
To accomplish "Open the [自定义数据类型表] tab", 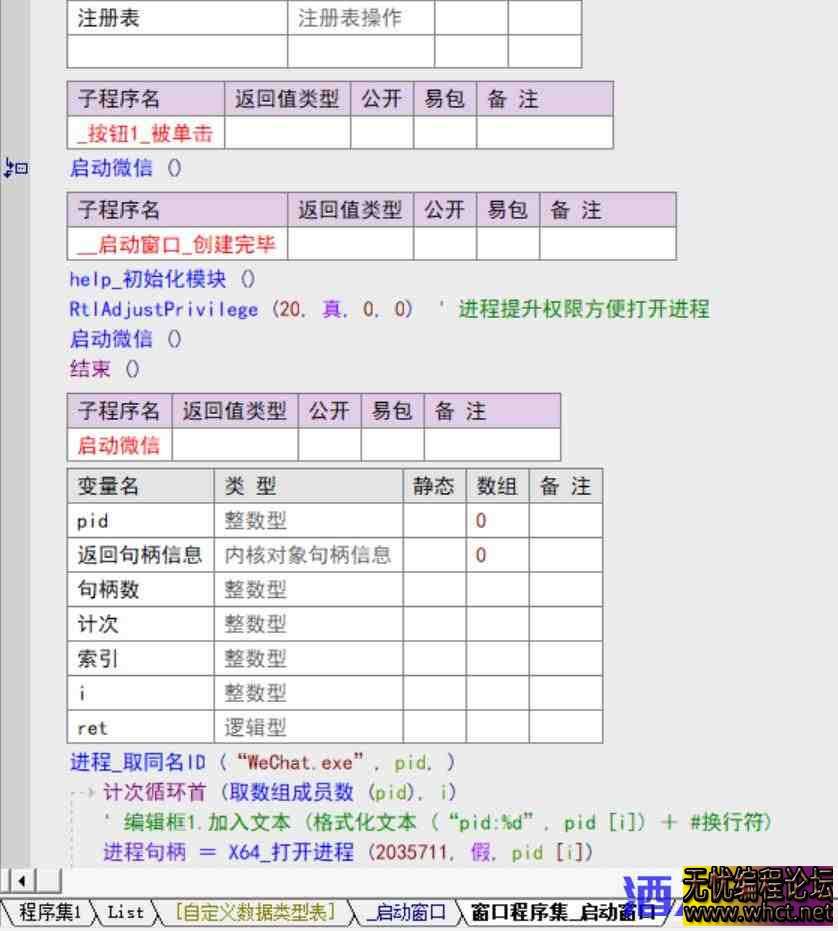I will click(x=255, y=911).
